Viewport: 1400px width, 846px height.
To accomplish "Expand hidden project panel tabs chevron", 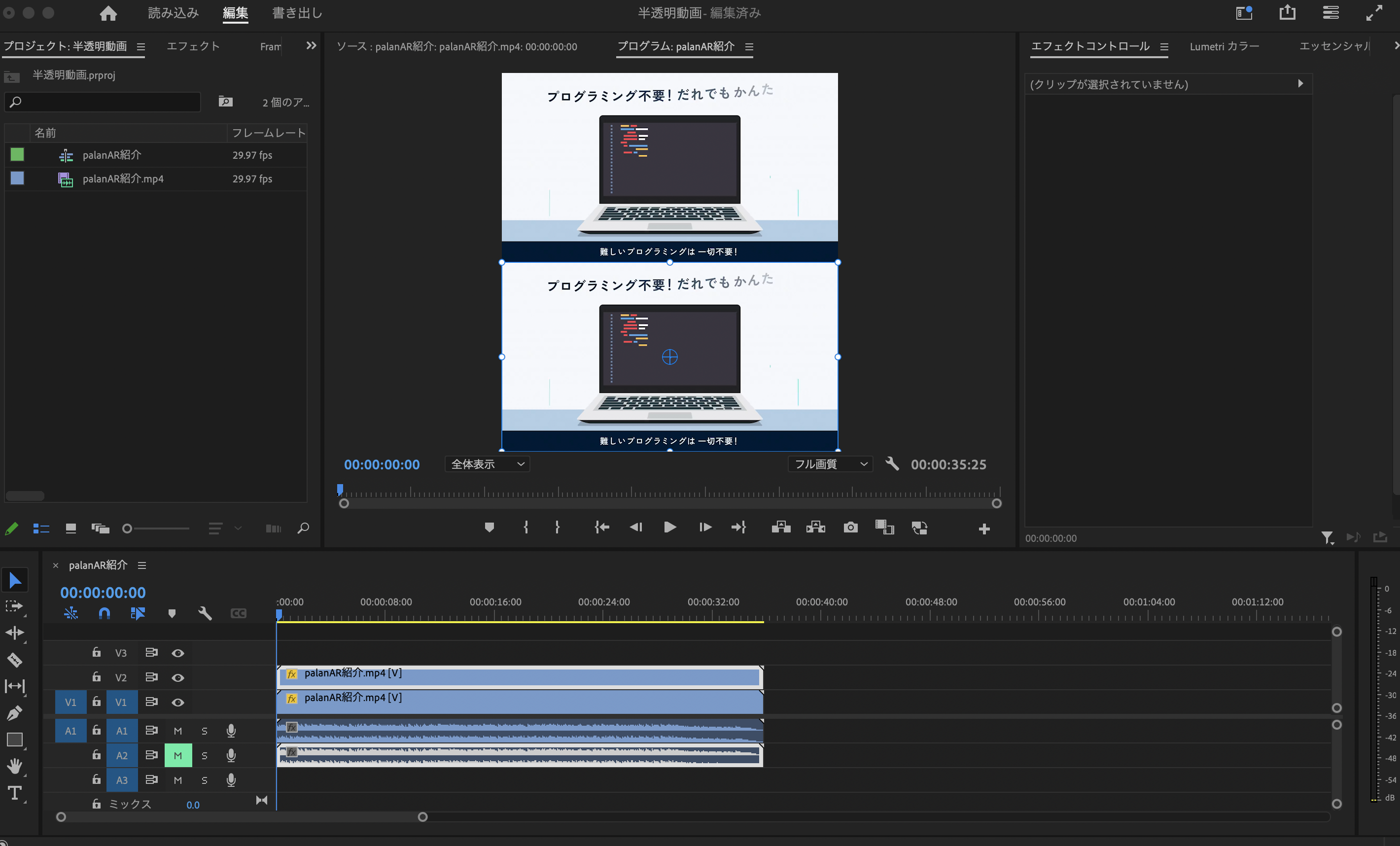I will (x=311, y=45).
